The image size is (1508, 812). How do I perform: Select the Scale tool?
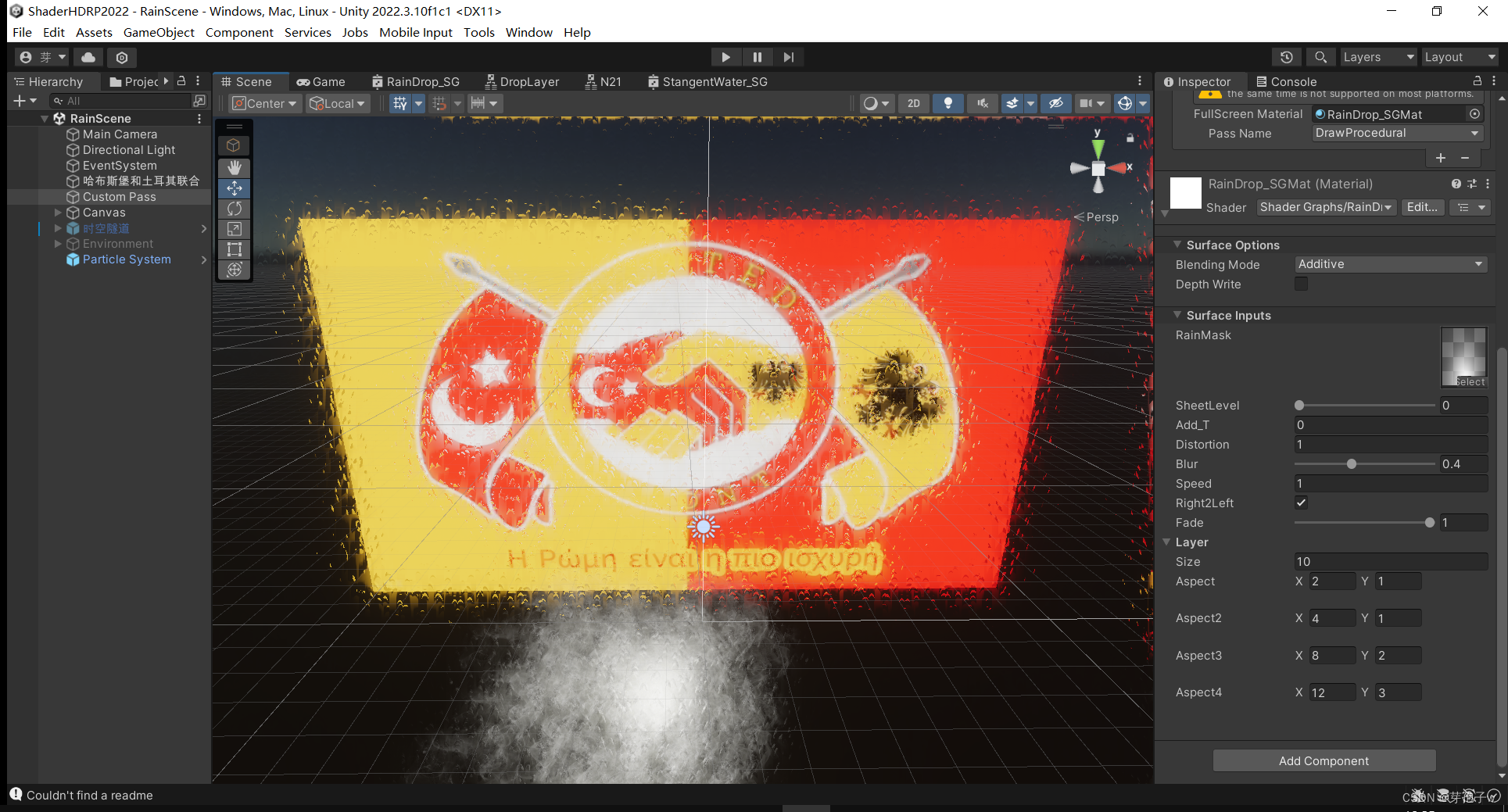[x=234, y=229]
